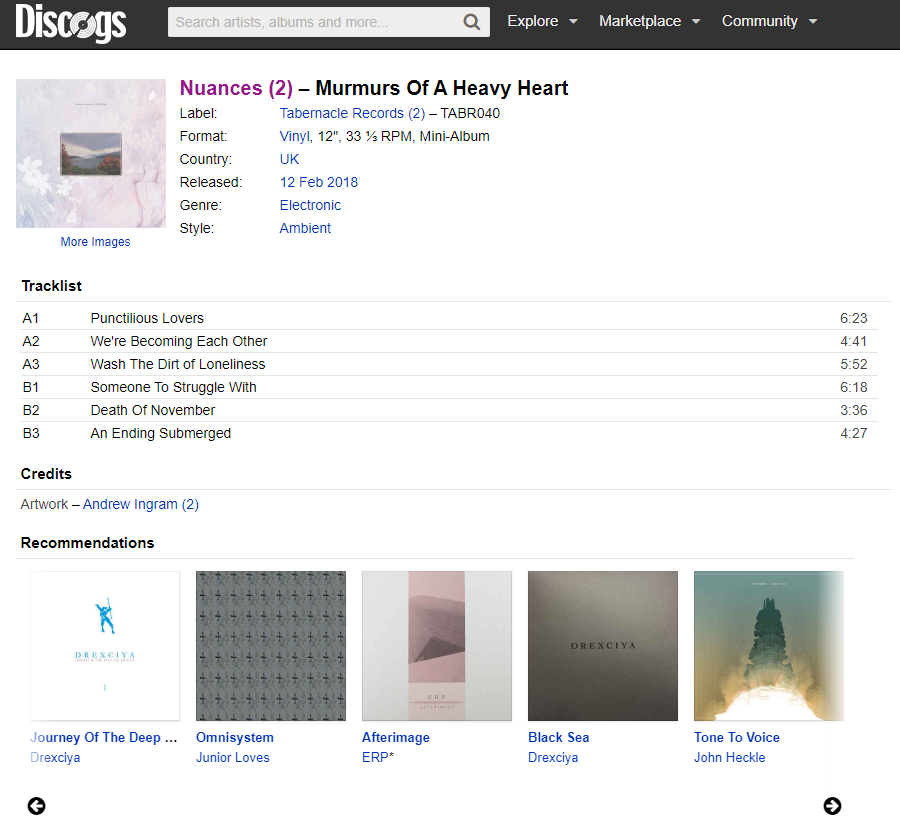Open the Nuances (2) artist page
900x831 pixels.
click(236, 88)
